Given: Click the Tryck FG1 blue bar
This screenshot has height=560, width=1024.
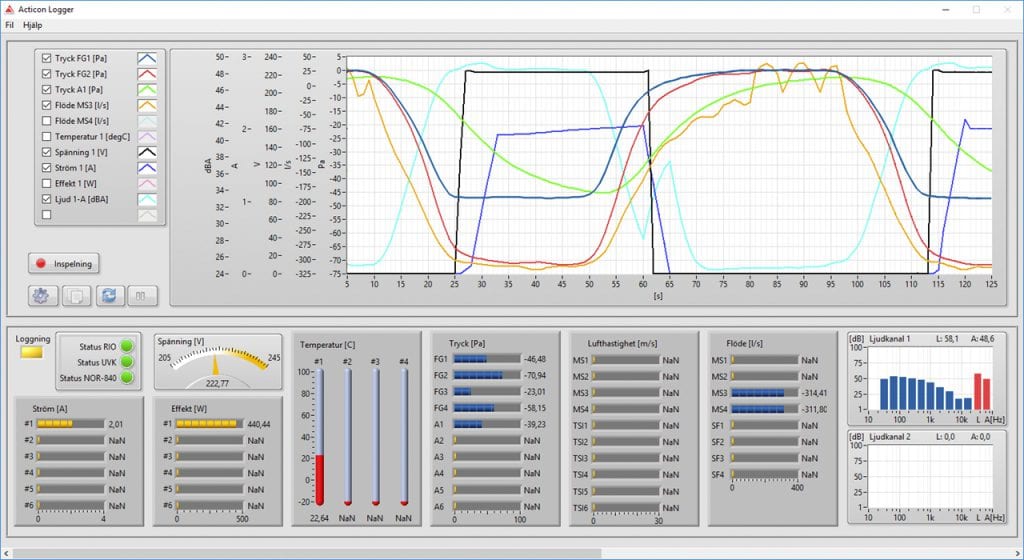Looking at the screenshot, I should 487,359.
